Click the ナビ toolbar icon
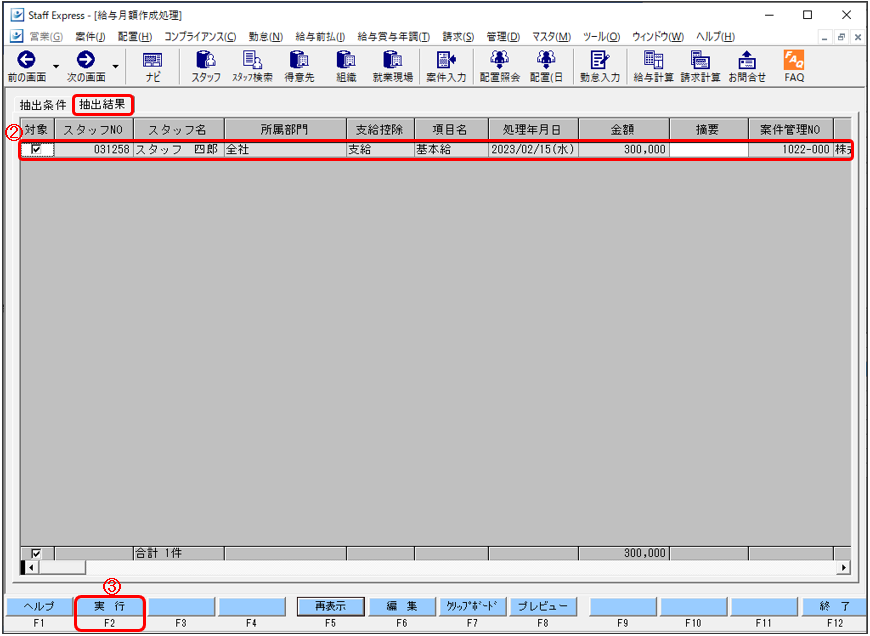870x636 pixels. point(152,66)
